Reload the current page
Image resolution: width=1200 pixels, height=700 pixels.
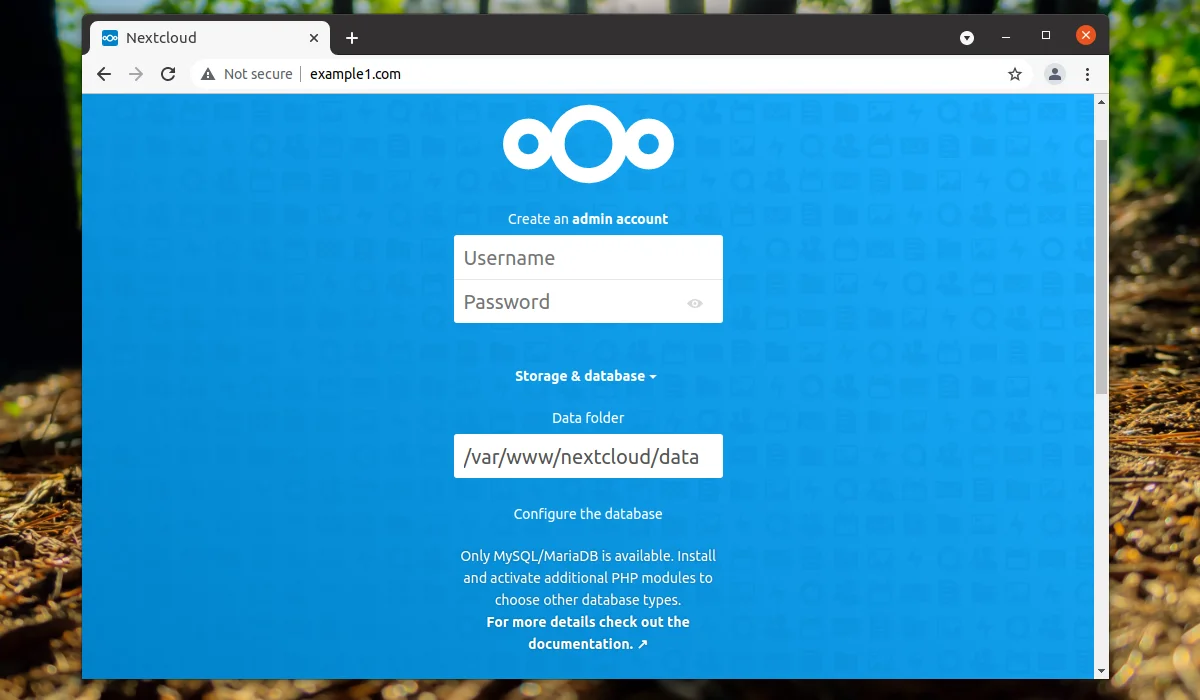point(168,74)
